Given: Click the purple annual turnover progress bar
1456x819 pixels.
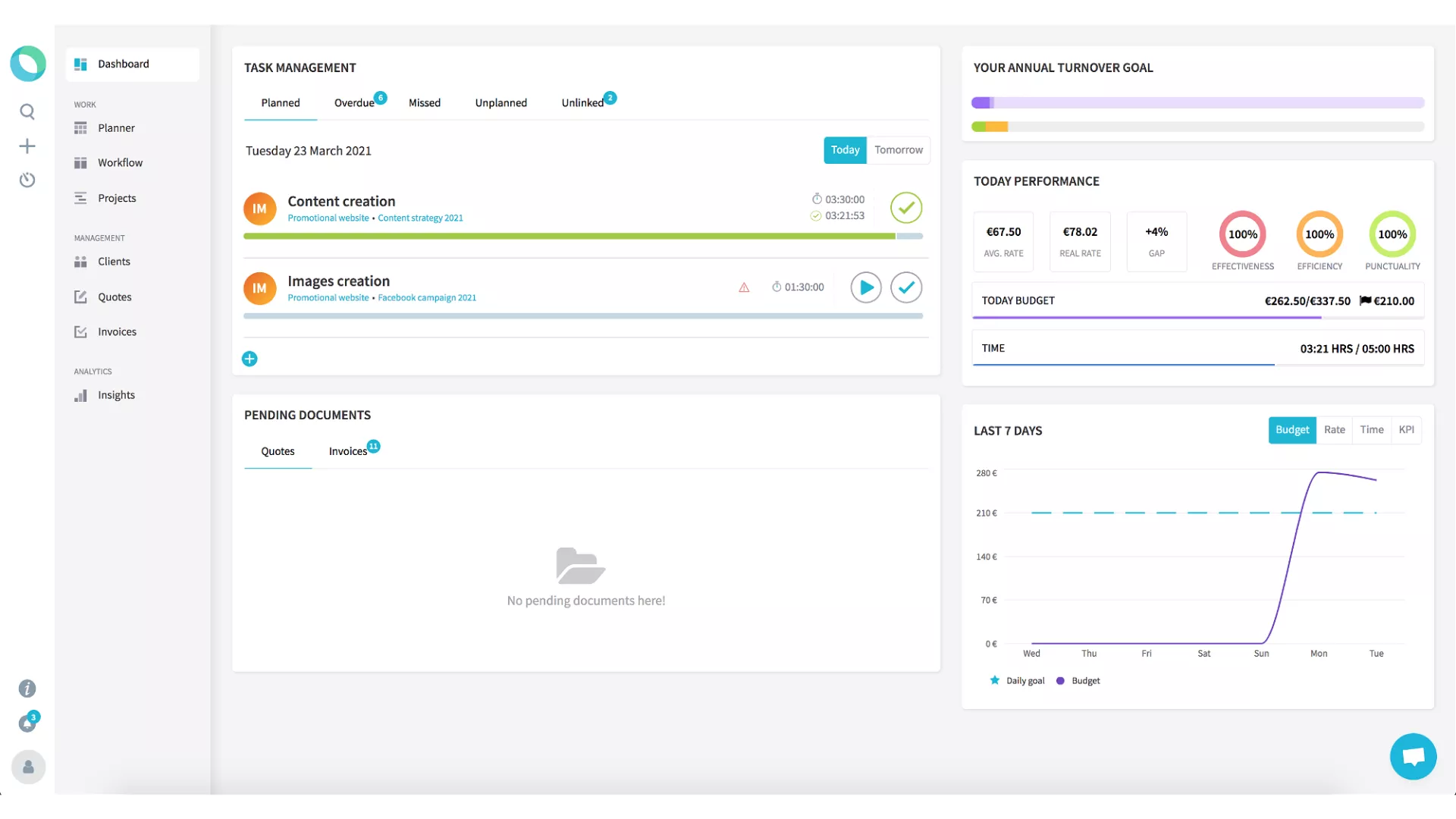Looking at the screenshot, I should [x=1197, y=103].
